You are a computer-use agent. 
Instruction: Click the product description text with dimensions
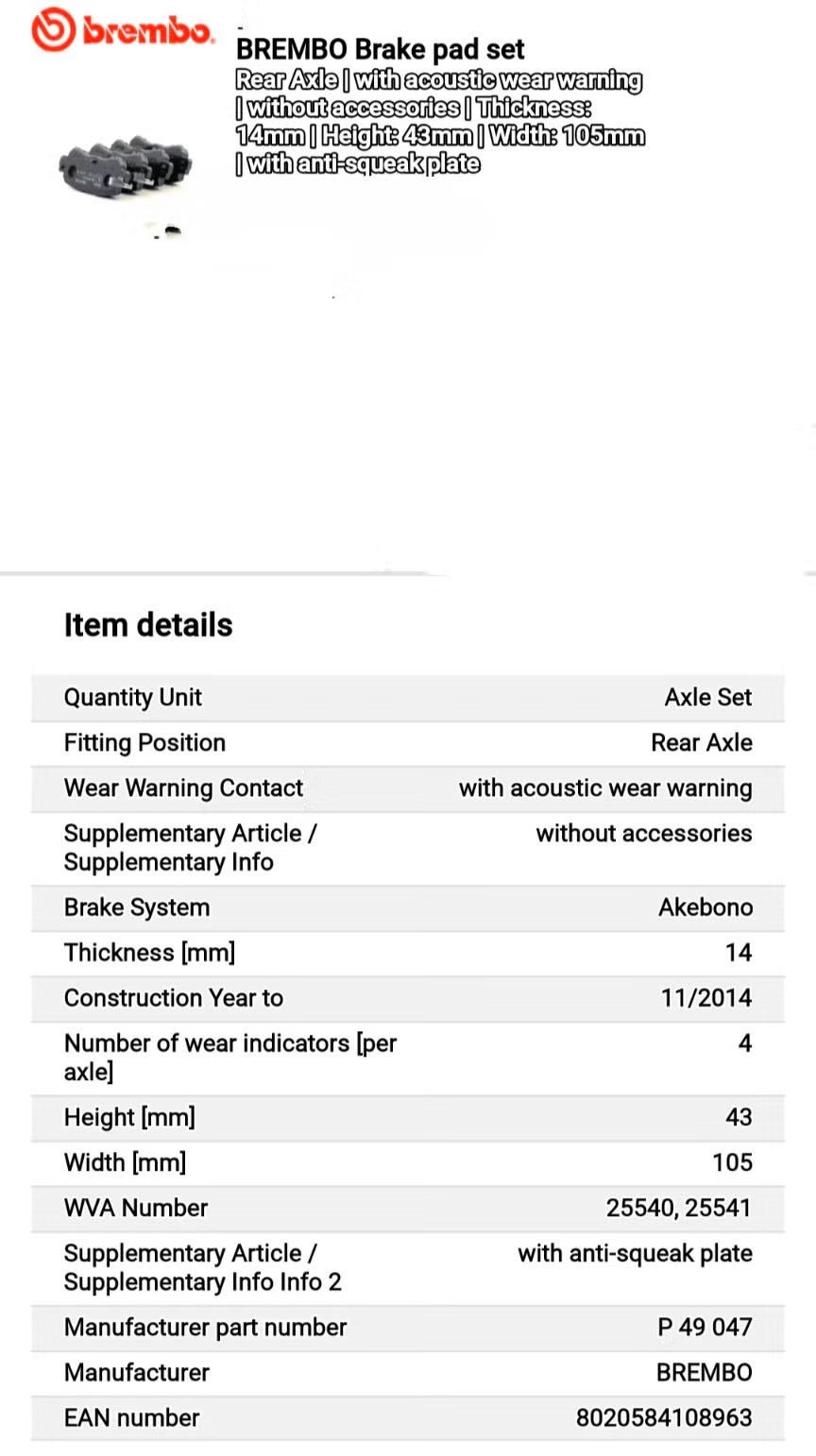coord(439,122)
